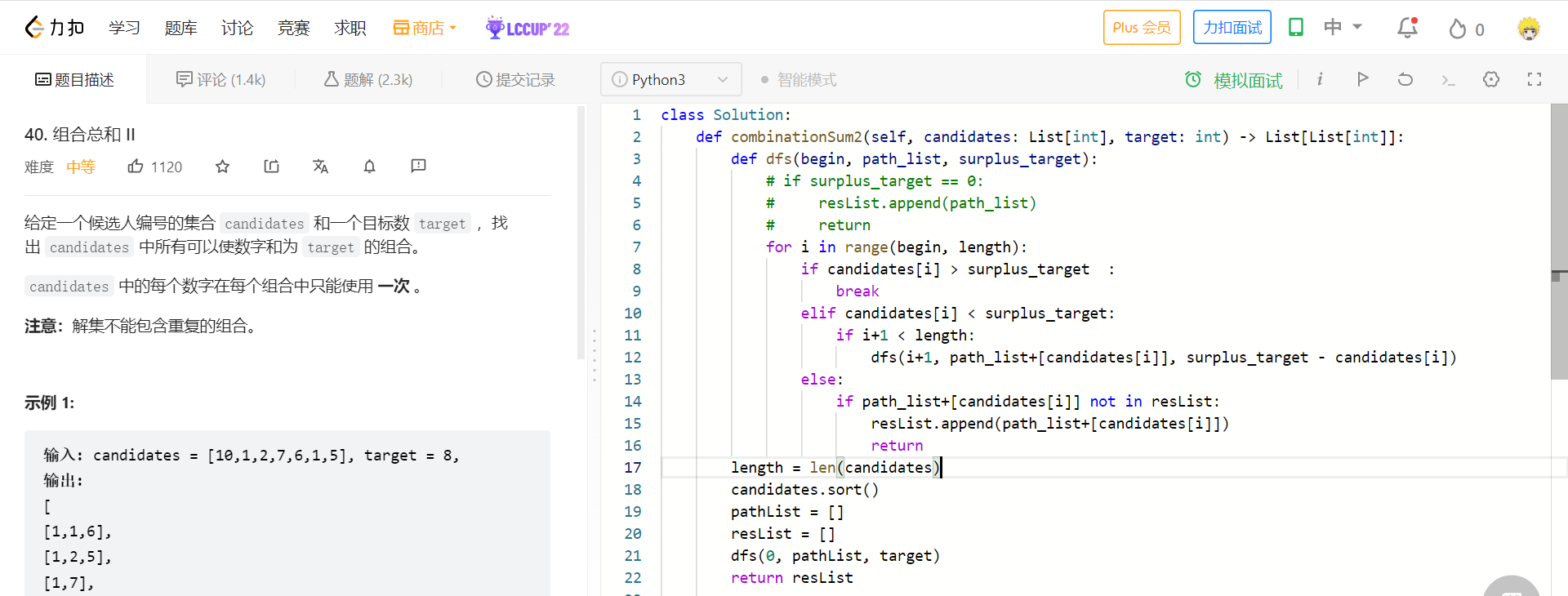Screen dimensions: 1568x596
Task: Toggle 智能模式 smart mode
Action: [798, 79]
